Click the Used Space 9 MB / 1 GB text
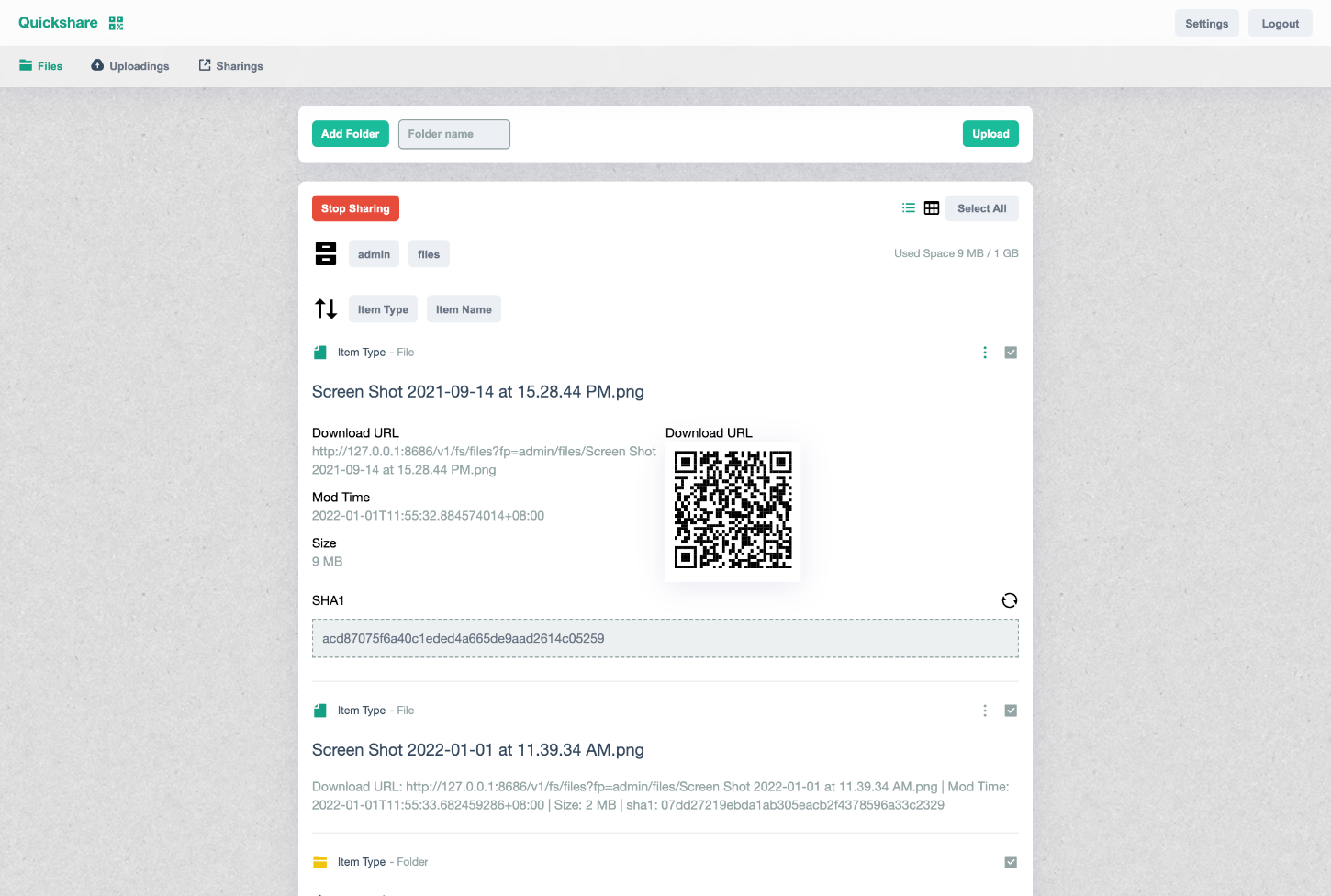Viewport: 1331px width, 896px height. click(956, 253)
